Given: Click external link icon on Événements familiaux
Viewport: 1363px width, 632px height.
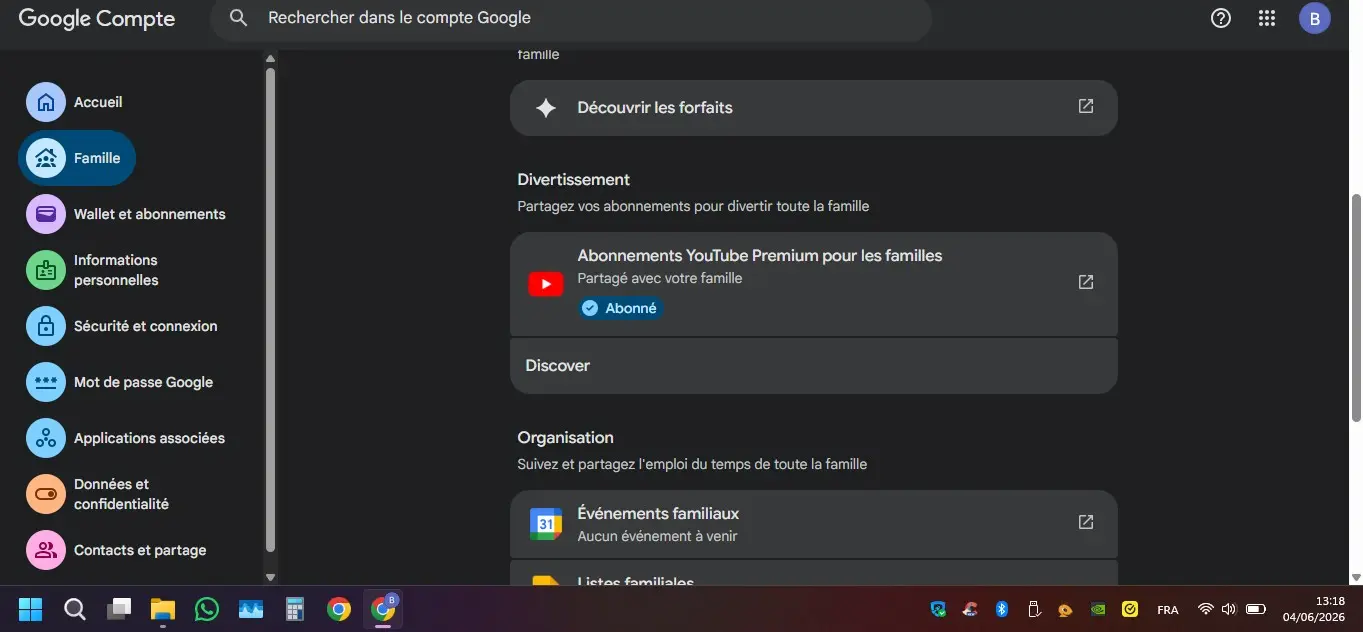Looking at the screenshot, I should coord(1086,522).
